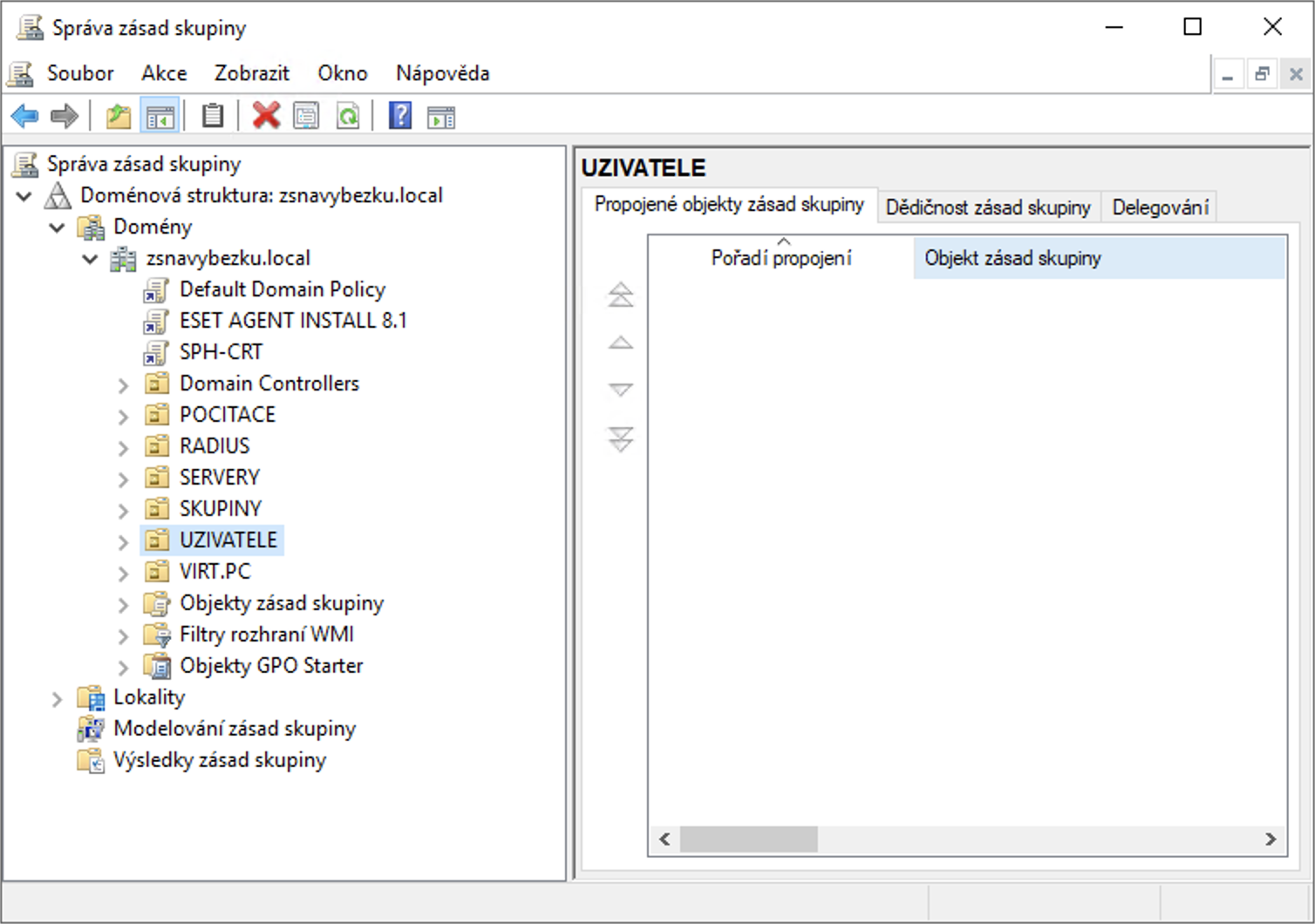Open the Akce menu
1315x924 pixels.
(164, 73)
